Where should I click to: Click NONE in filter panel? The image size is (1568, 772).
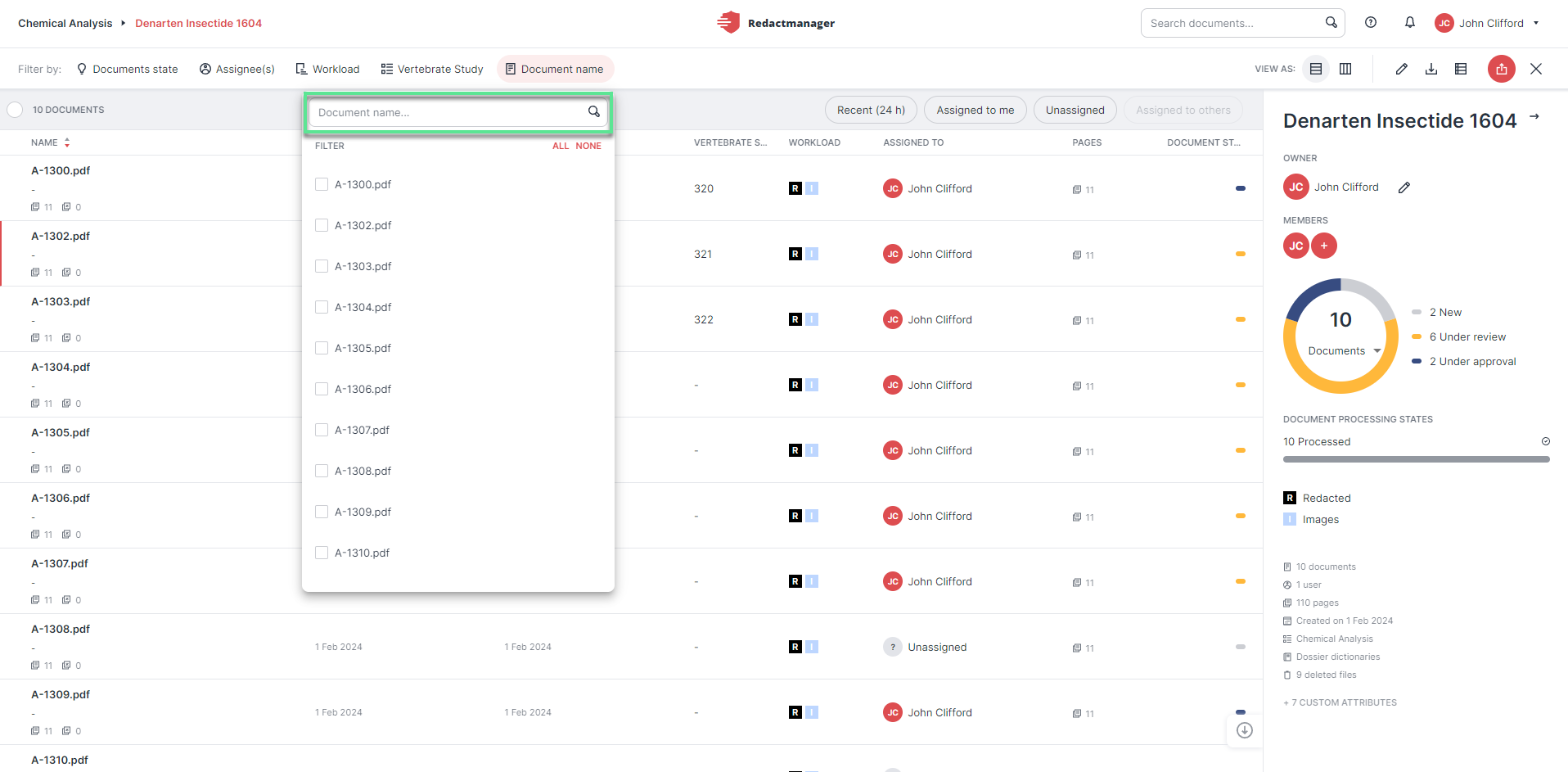coord(588,146)
